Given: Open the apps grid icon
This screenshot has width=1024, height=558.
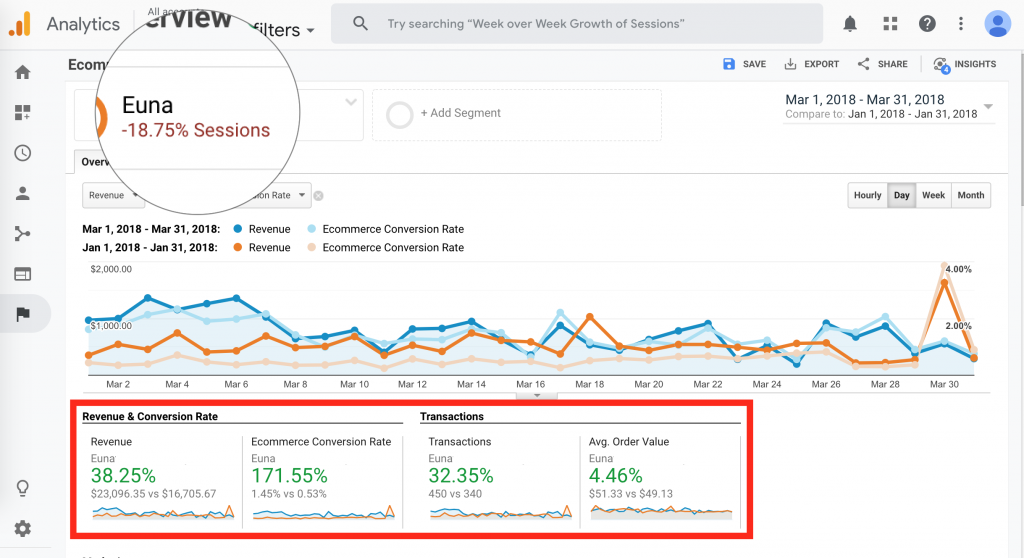Looking at the screenshot, I should (x=890, y=24).
